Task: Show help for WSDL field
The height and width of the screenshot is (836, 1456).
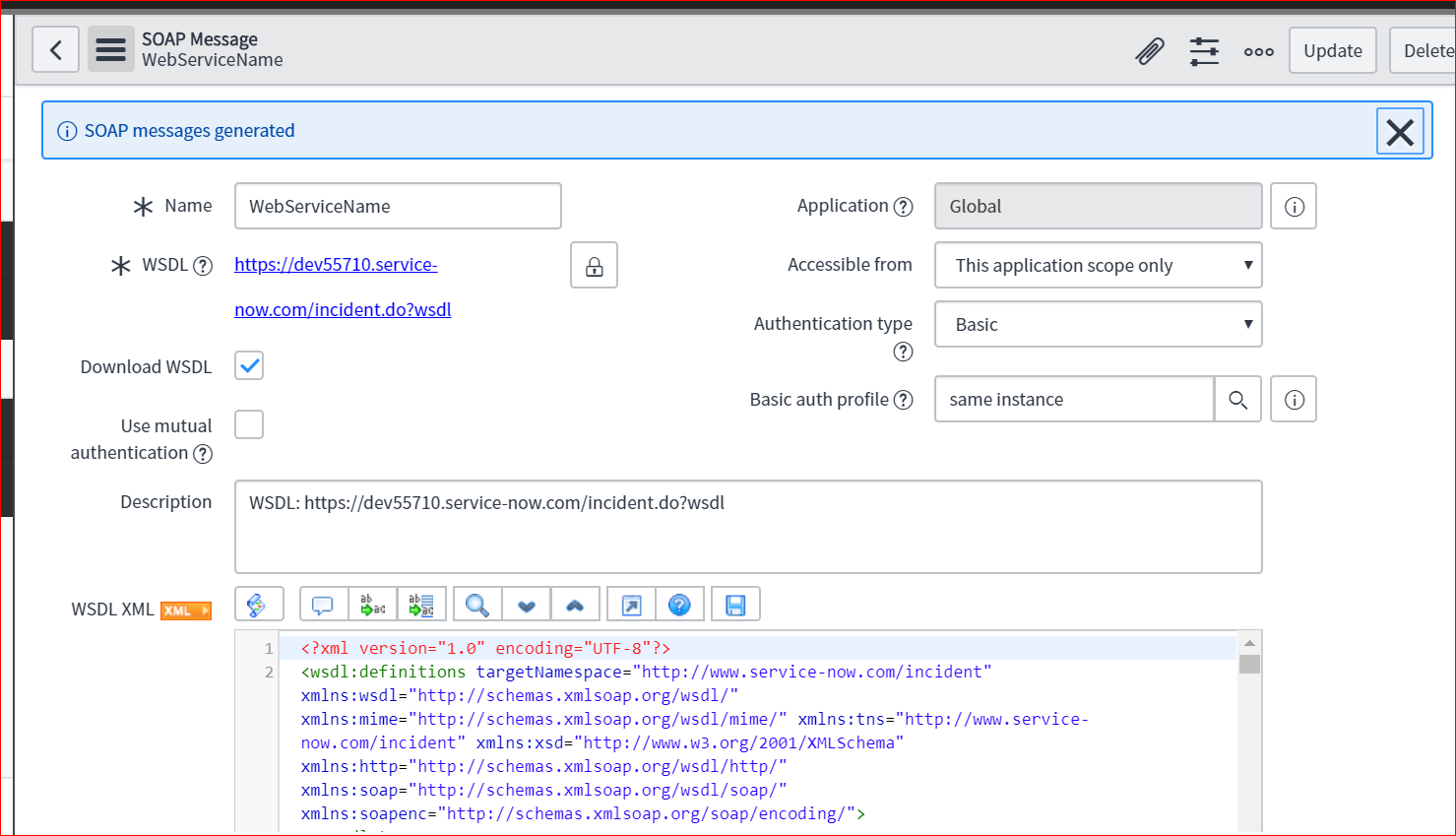Action: pyautogui.click(x=203, y=266)
